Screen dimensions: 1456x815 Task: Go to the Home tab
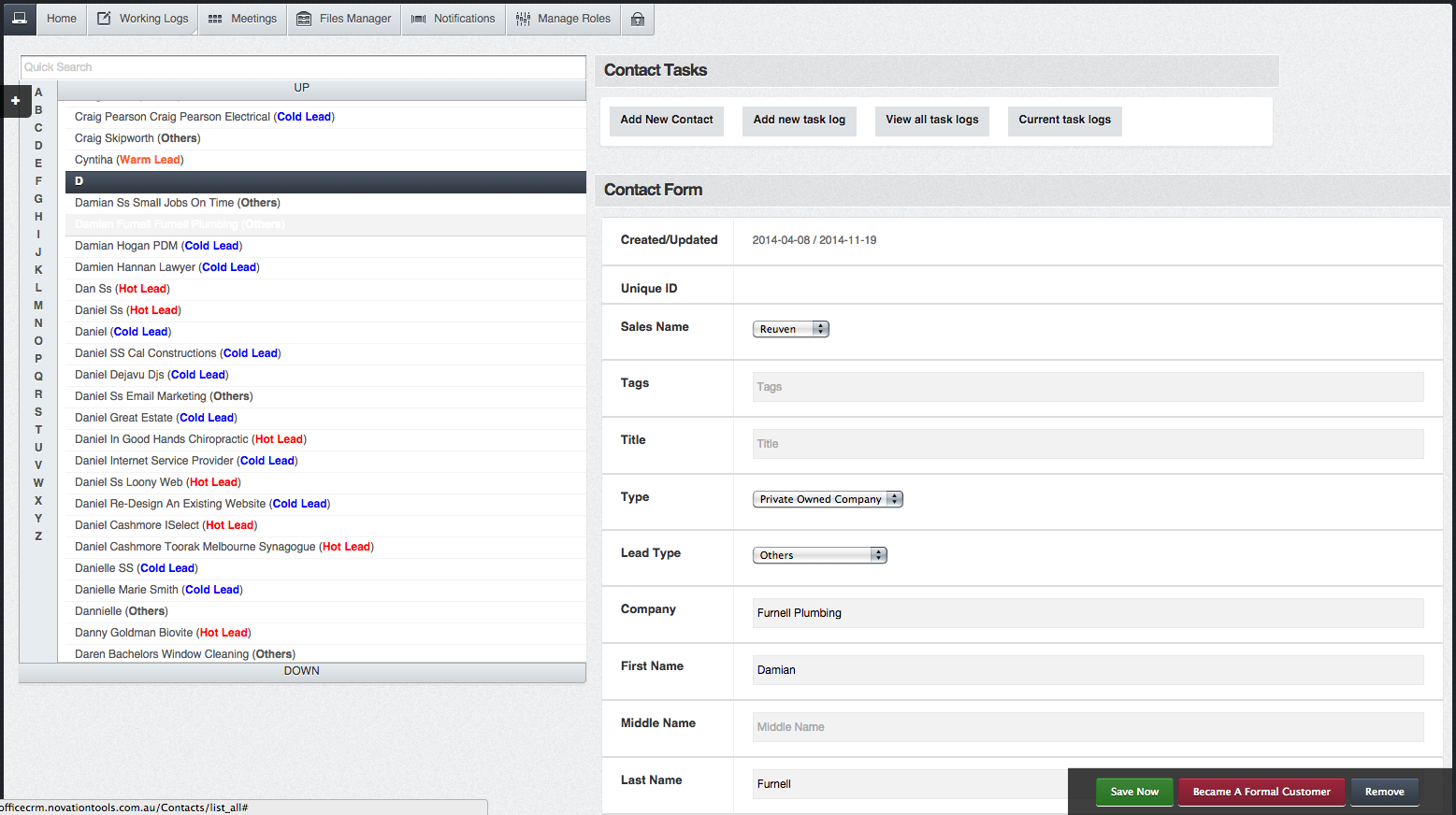point(62,19)
